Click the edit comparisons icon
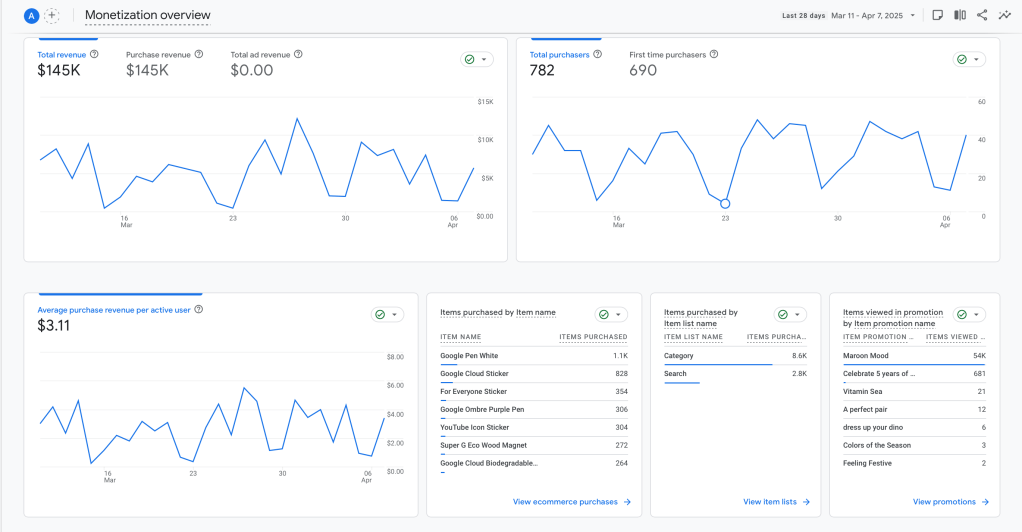This screenshot has width=1022, height=532. tap(960, 15)
